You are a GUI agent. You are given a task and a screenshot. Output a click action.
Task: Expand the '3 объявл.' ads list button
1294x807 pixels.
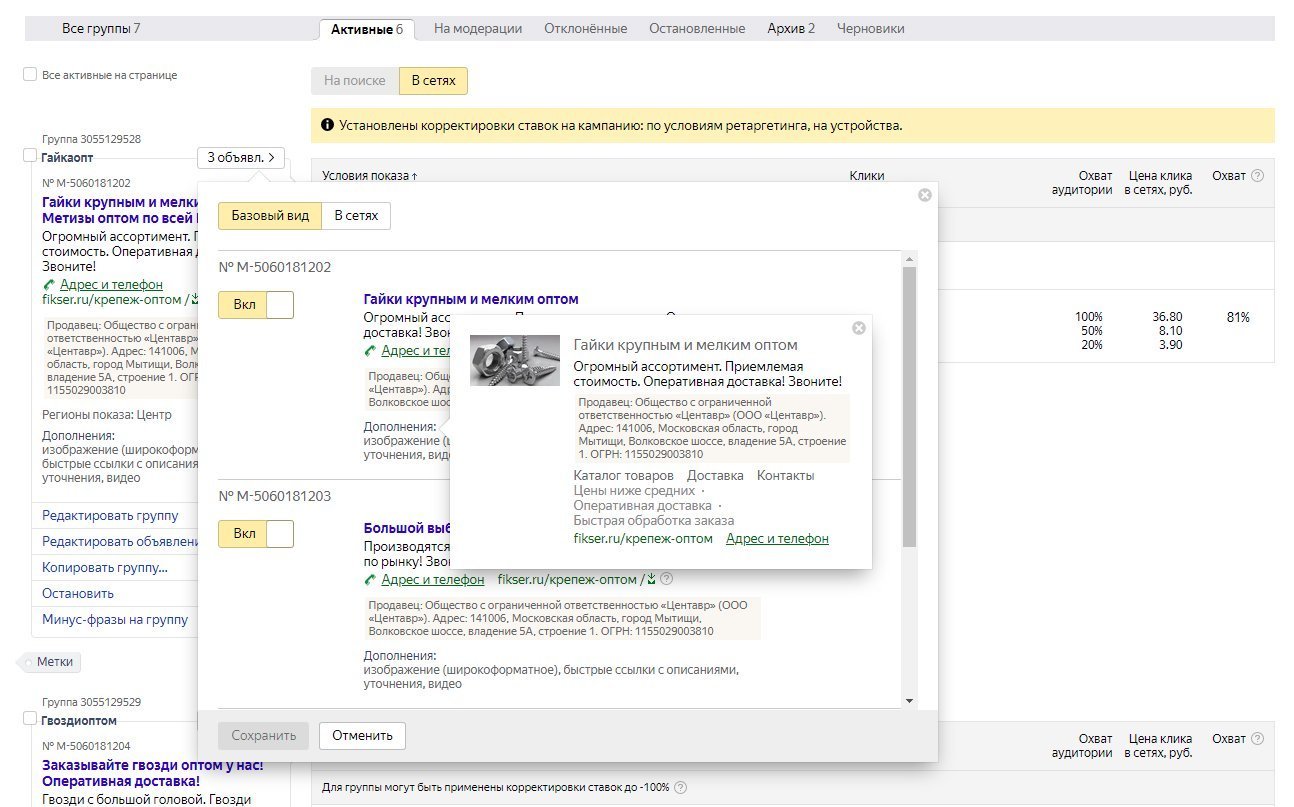pyautogui.click(x=241, y=158)
